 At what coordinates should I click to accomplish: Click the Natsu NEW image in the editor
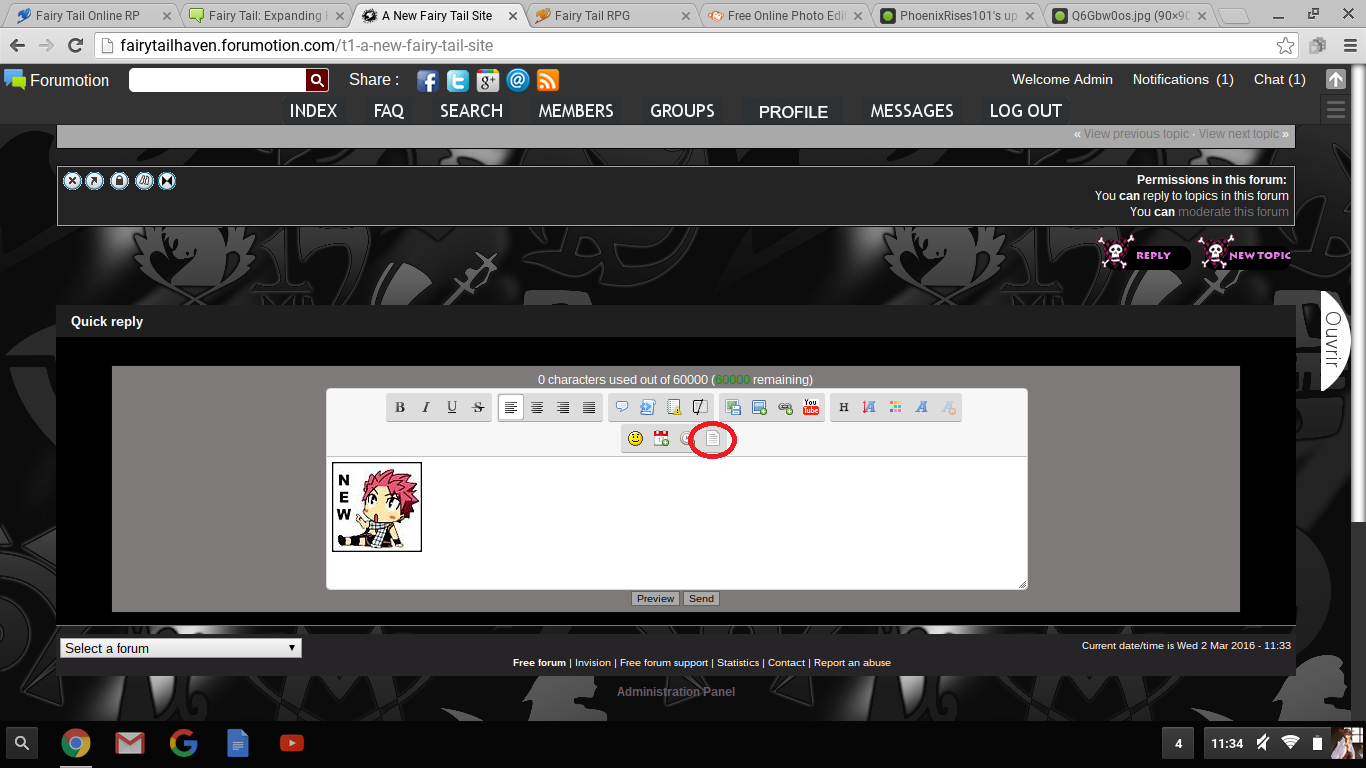point(377,507)
